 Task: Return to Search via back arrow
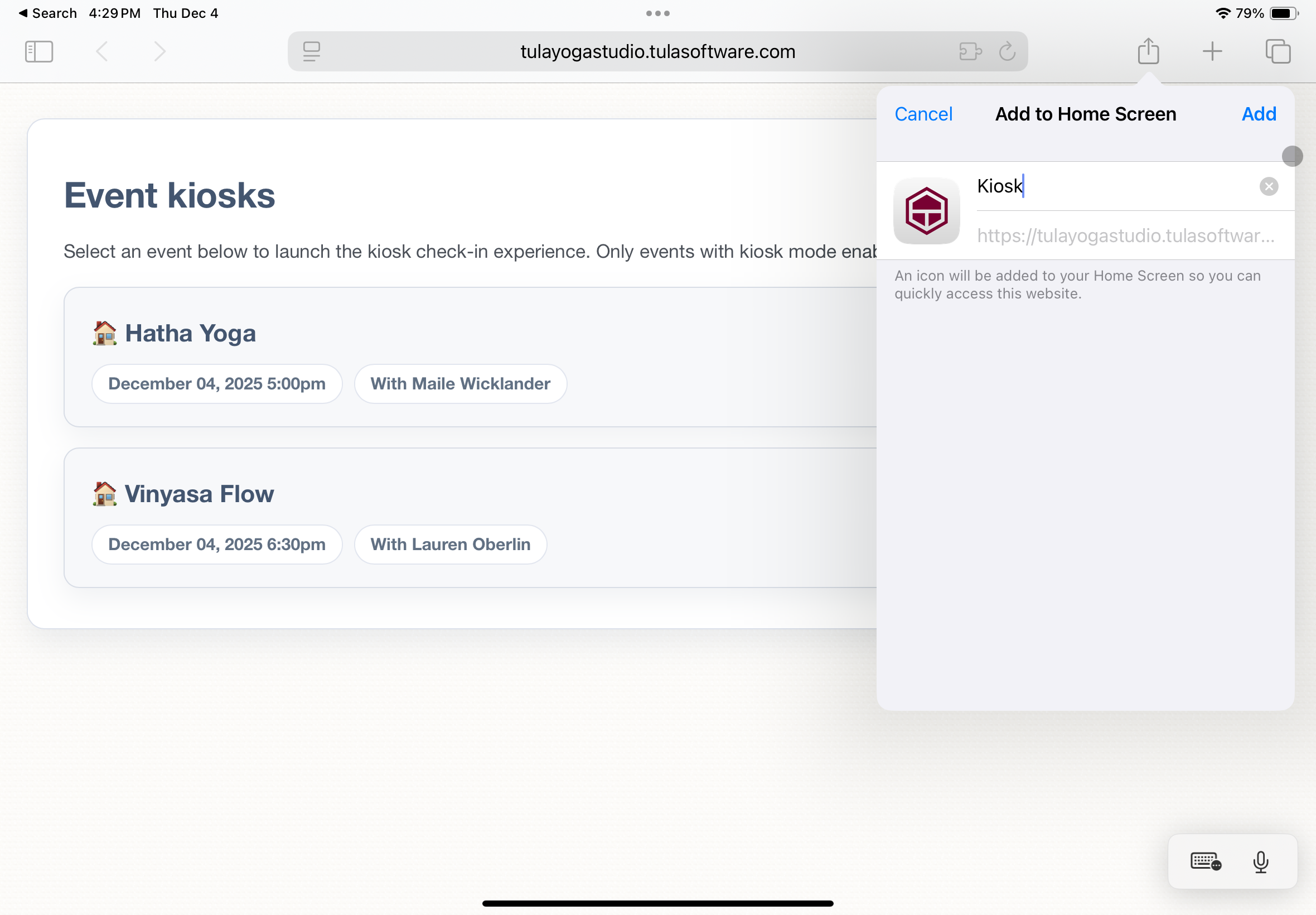point(47,13)
